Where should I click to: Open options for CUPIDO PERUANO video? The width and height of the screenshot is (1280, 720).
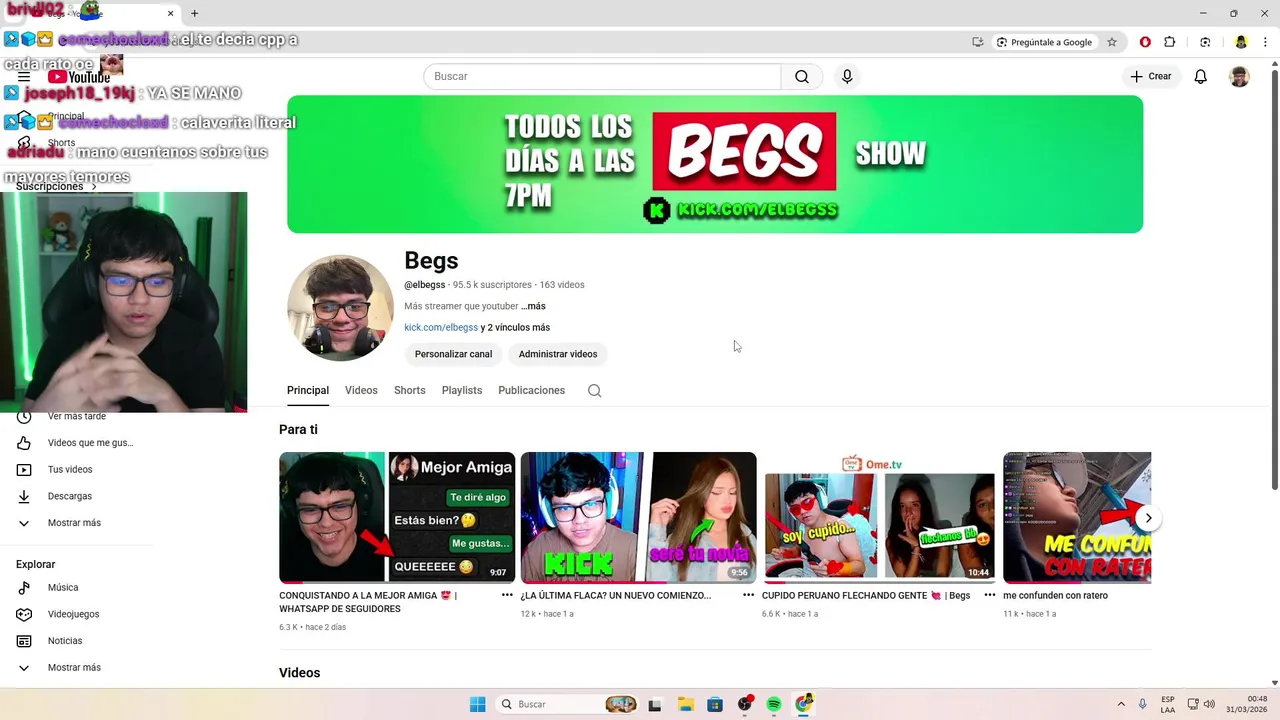pos(990,595)
